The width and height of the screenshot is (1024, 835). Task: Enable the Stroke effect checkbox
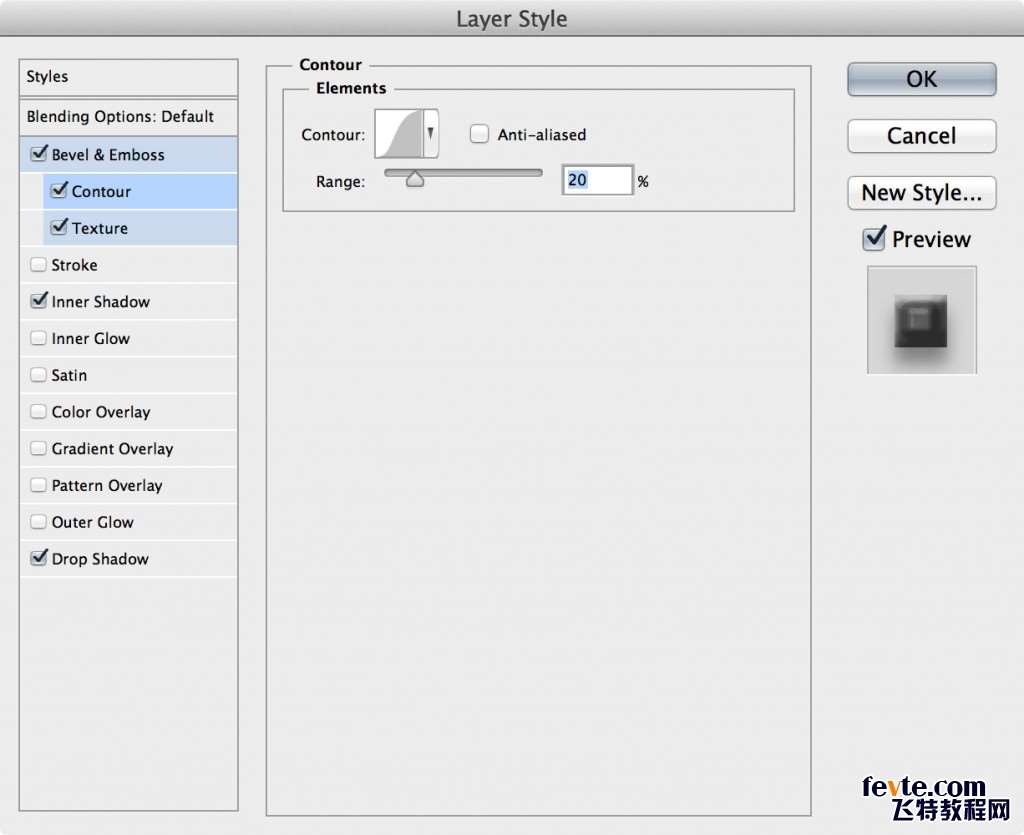(39, 265)
